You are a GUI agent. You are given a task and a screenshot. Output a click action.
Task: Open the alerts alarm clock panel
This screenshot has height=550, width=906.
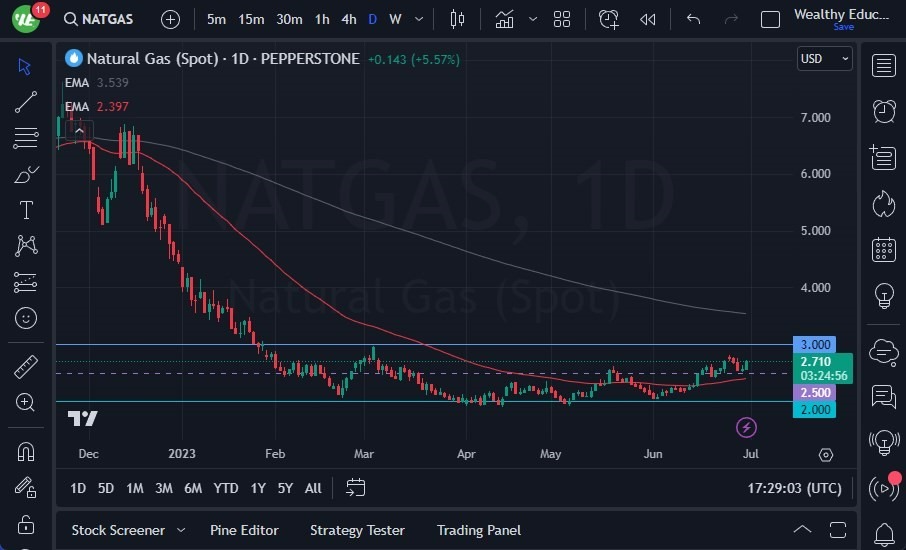[x=883, y=111]
